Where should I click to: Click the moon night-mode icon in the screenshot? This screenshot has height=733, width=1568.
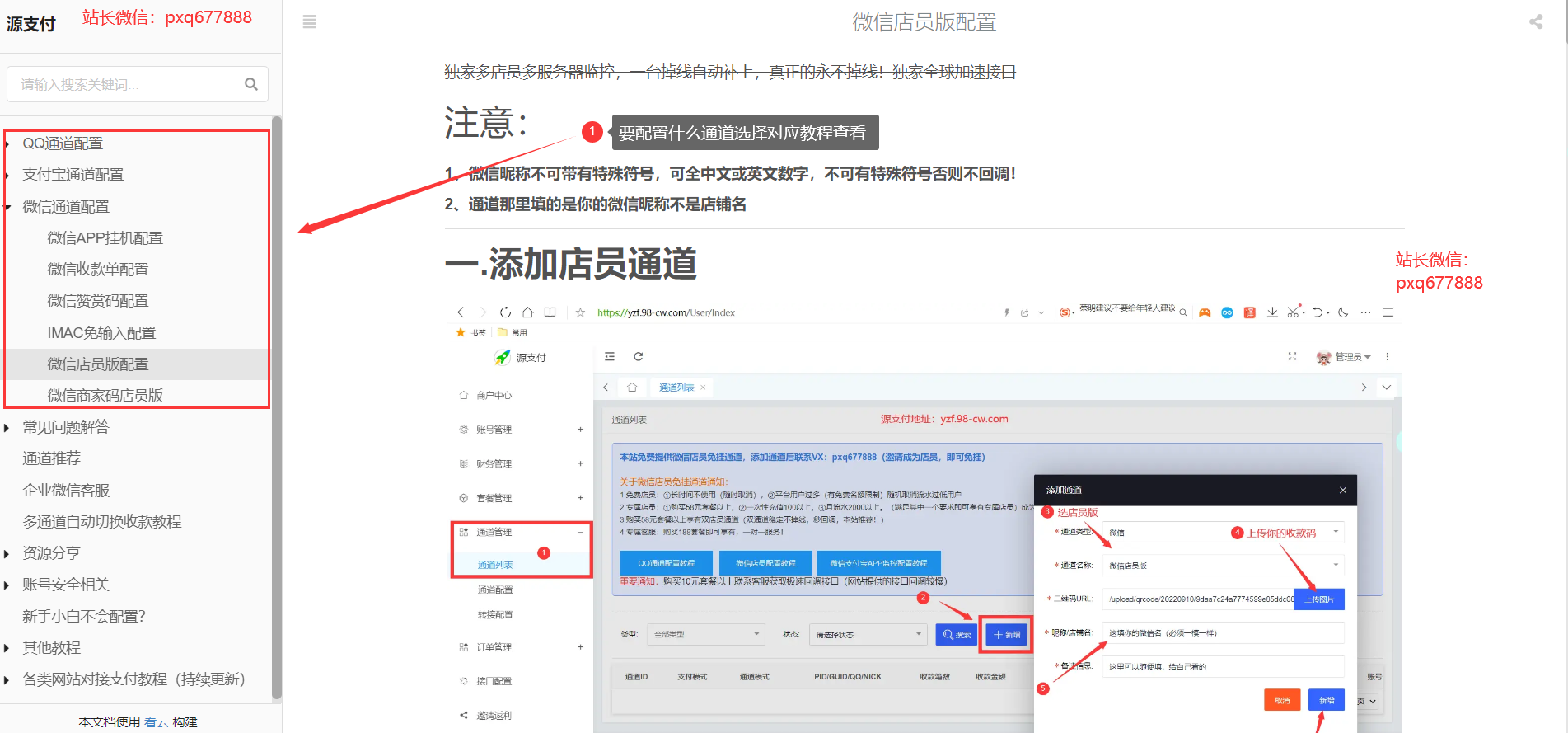[x=1343, y=312]
